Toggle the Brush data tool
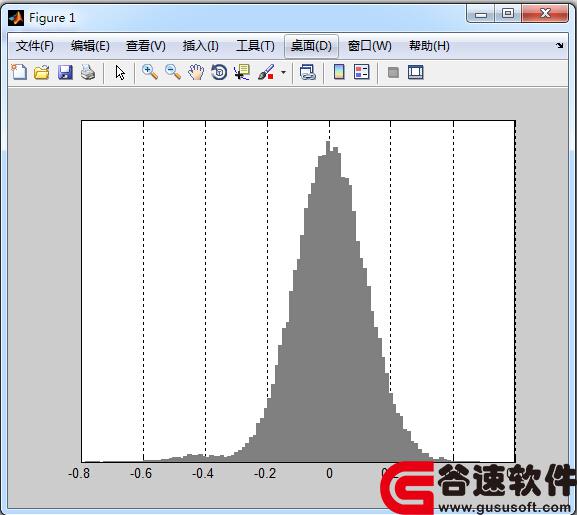577x515 pixels. [x=266, y=72]
